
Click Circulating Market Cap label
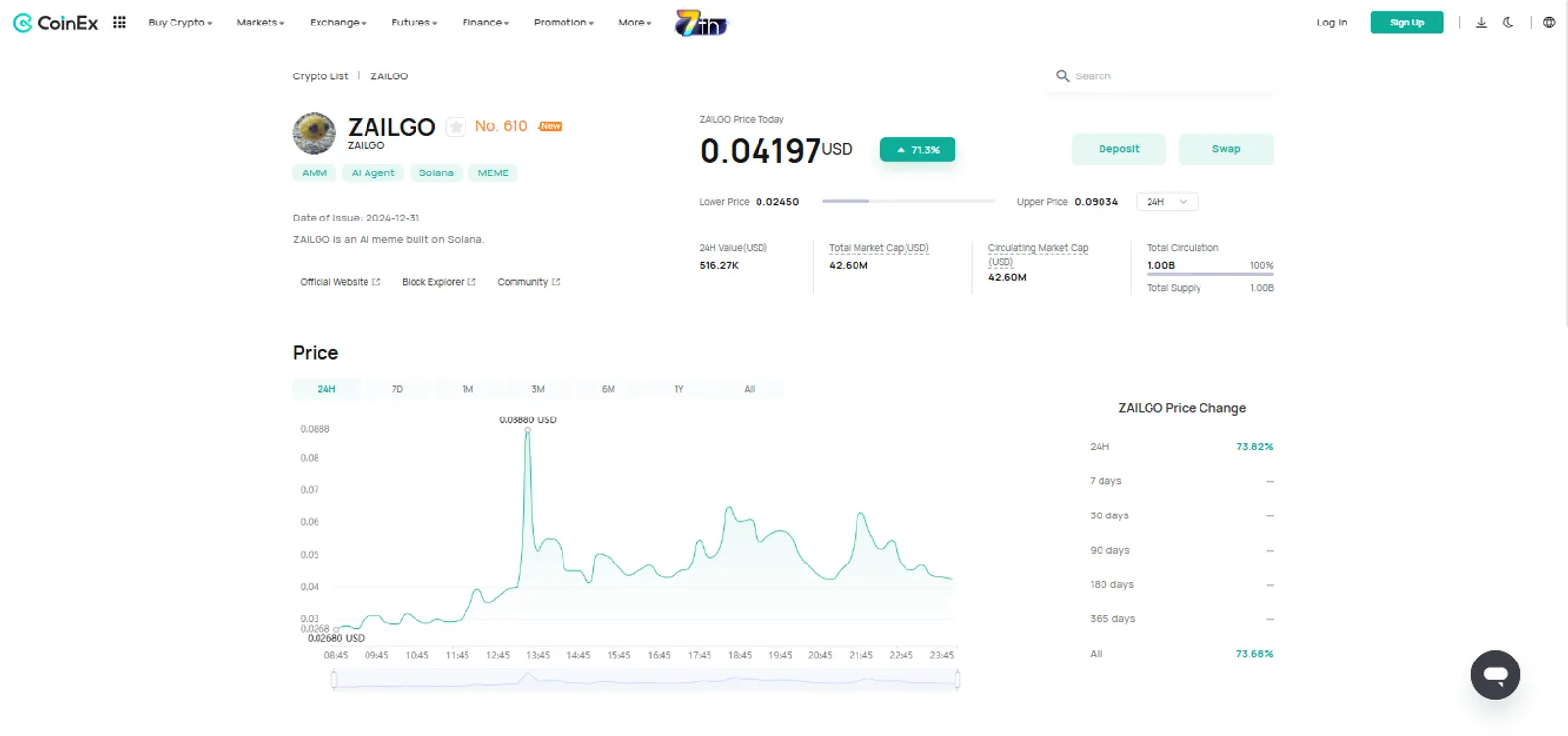coord(1038,254)
